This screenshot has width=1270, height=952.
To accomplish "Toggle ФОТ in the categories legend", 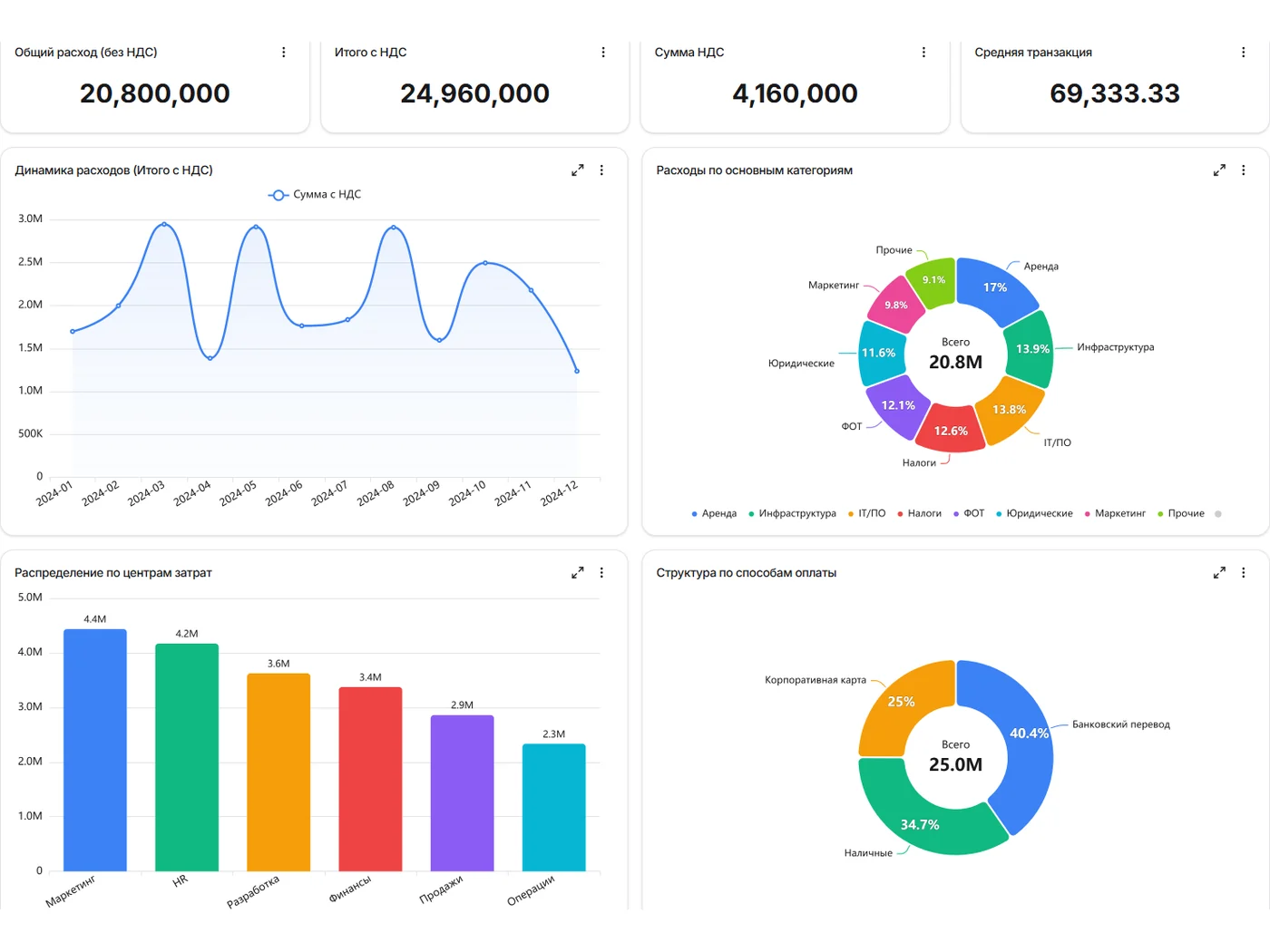I will (x=969, y=514).
